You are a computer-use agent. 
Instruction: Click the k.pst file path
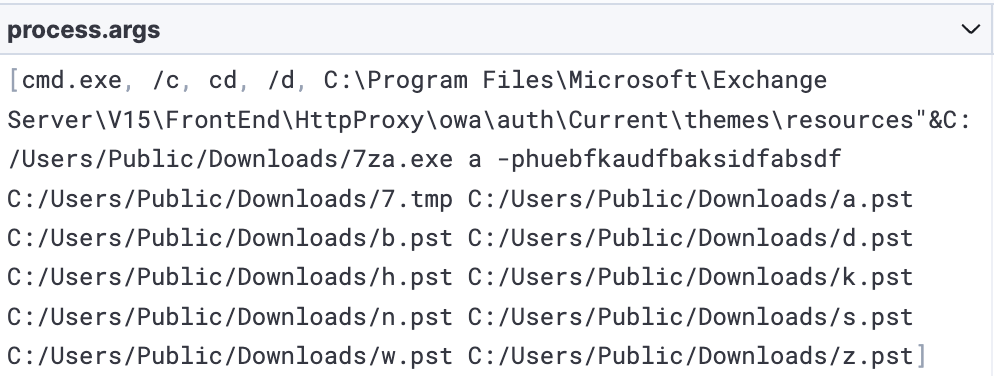691,277
